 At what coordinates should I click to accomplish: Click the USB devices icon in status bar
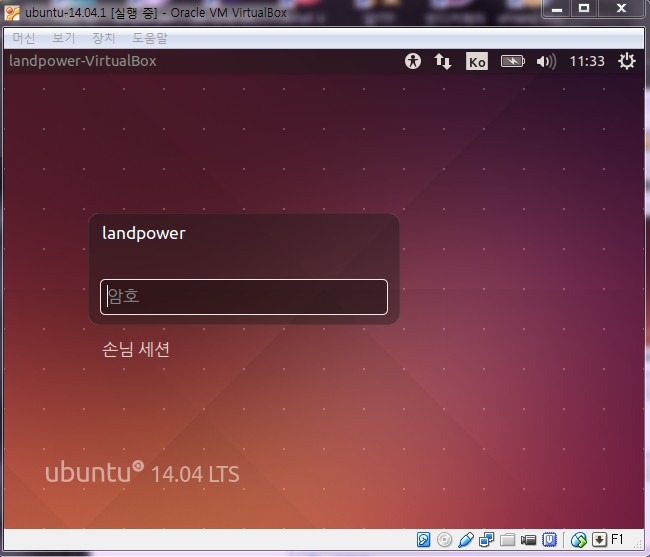[466, 540]
